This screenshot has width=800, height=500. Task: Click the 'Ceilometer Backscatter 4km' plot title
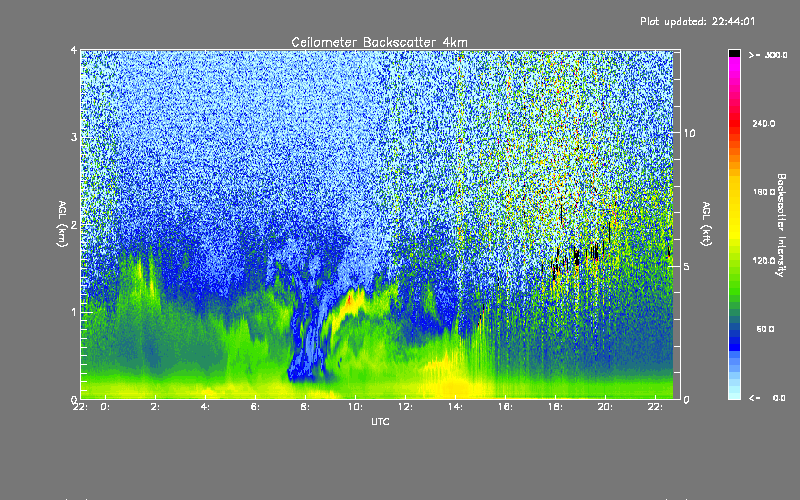pyautogui.click(x=379, y=42)
